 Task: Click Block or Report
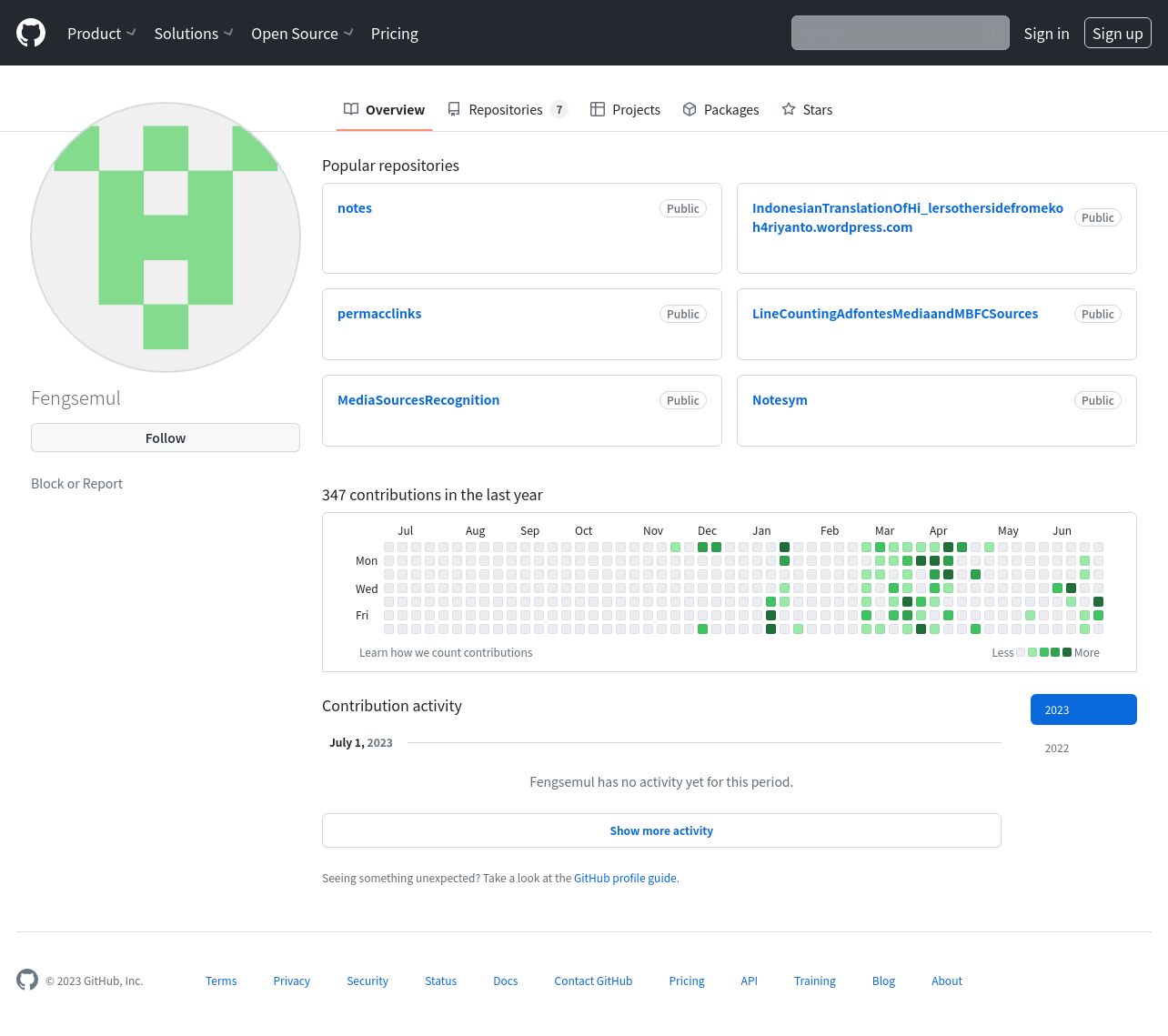click(76, 483)
